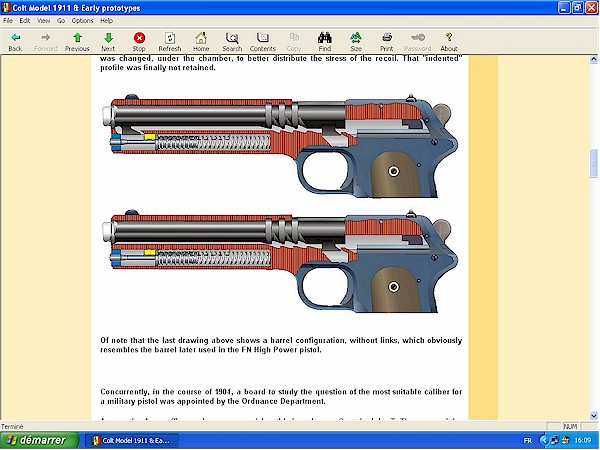The height and width of the screenshot is (450, 600).
Task: Click the paragraph about the Ordnance Department
Action: point(281,396)
